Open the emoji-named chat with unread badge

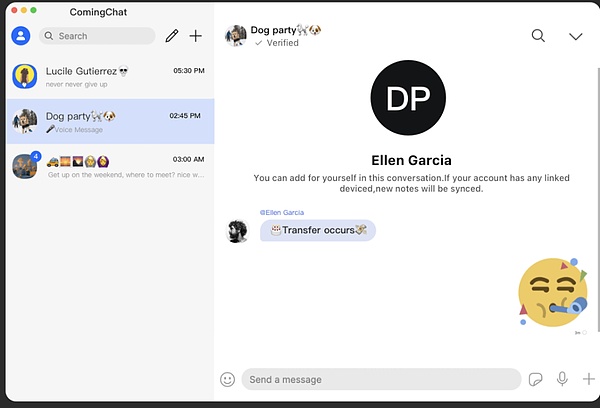coord(108,166)
